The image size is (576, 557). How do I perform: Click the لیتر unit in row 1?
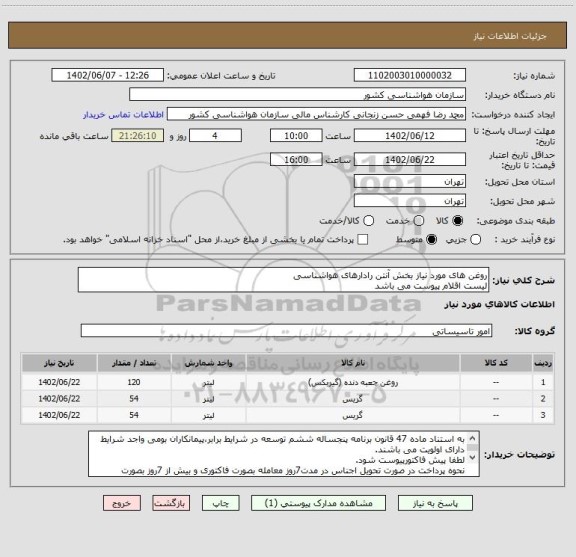tap(208, 383)
